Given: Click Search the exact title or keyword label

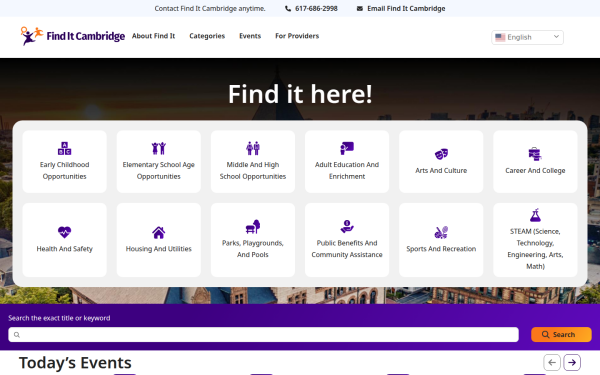Looking at the screenshot, I should tap(59, 318).
